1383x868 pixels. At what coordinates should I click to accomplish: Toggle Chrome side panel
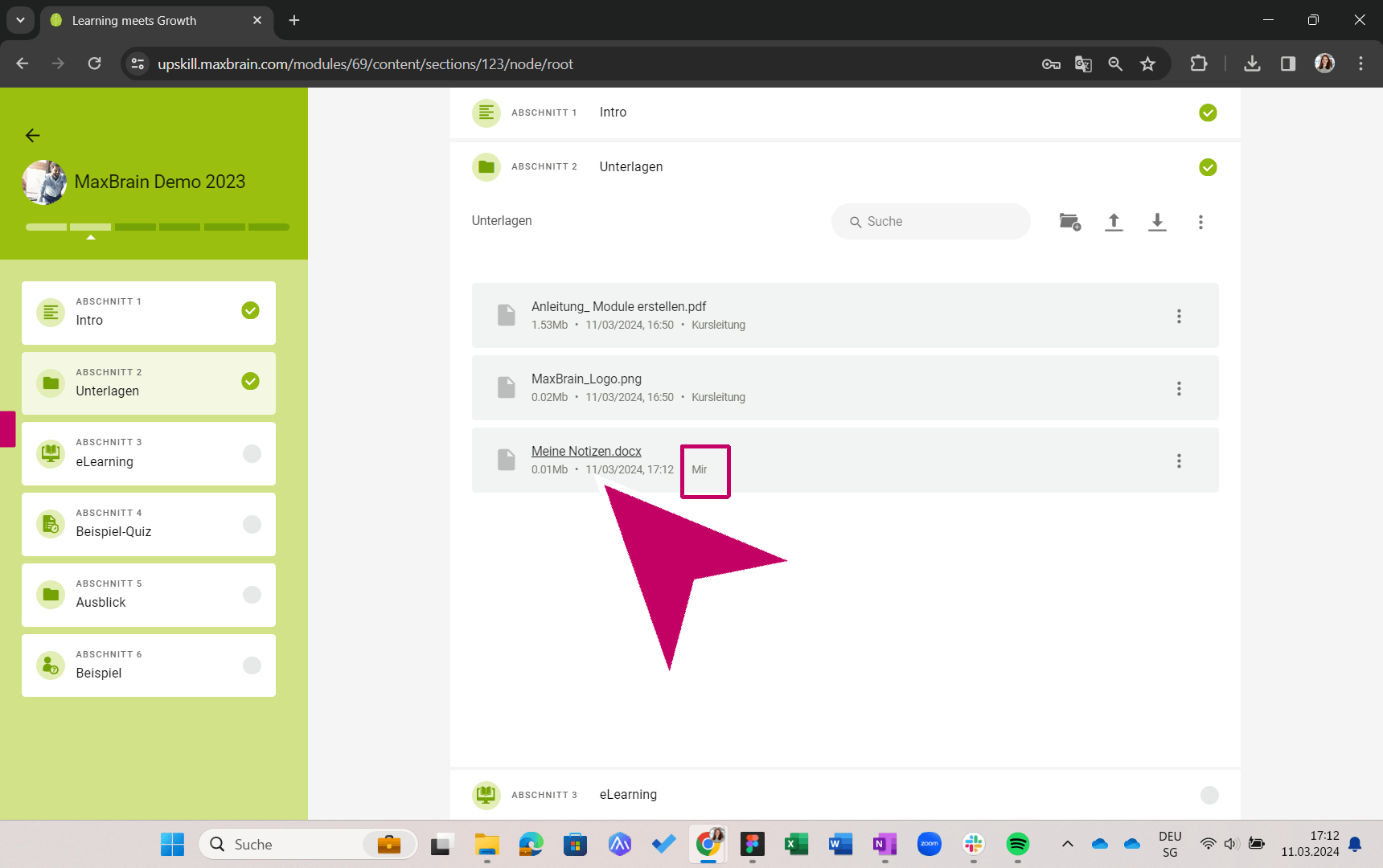tap(1288, 63)
